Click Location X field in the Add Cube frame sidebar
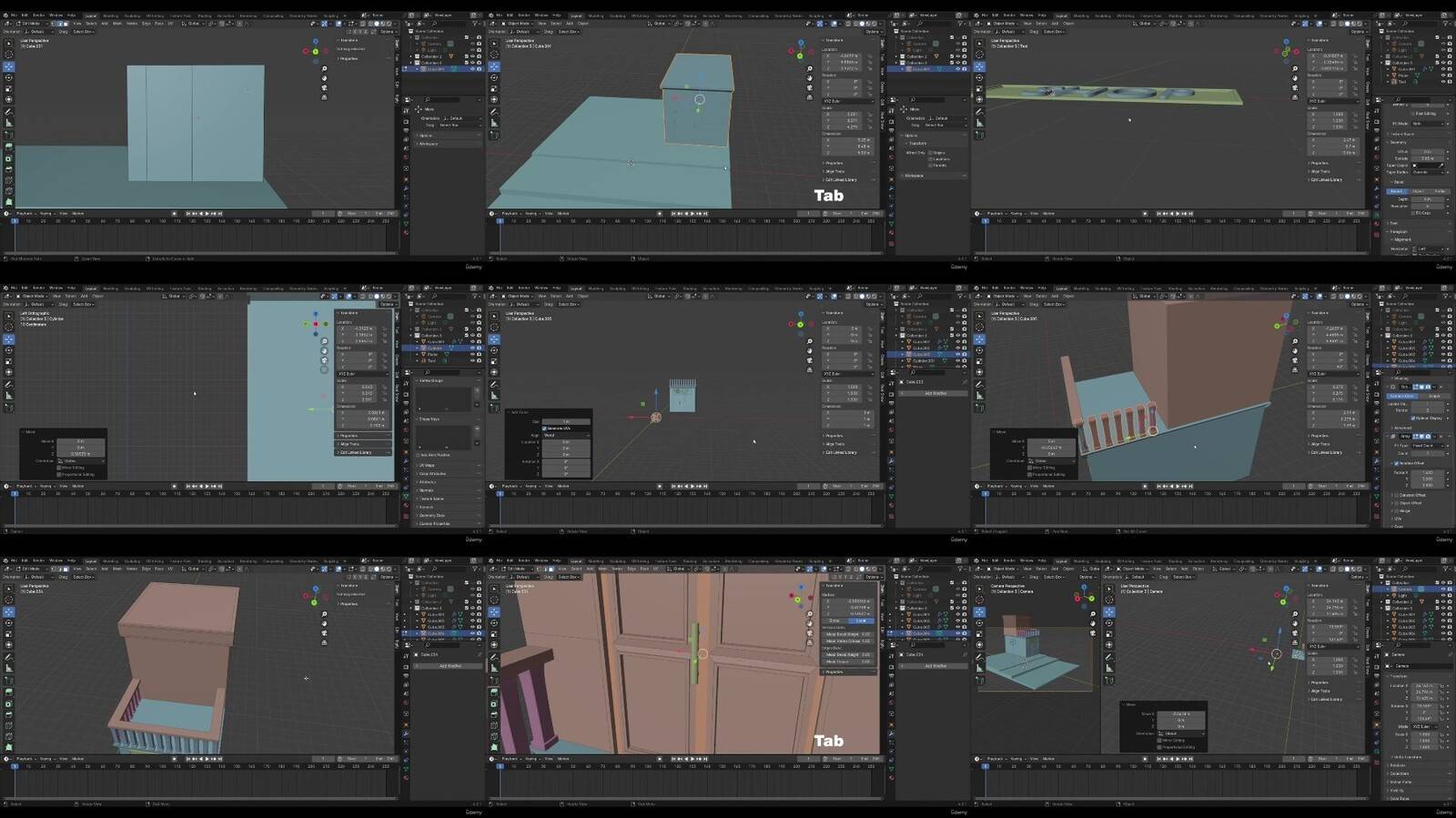 842,328
